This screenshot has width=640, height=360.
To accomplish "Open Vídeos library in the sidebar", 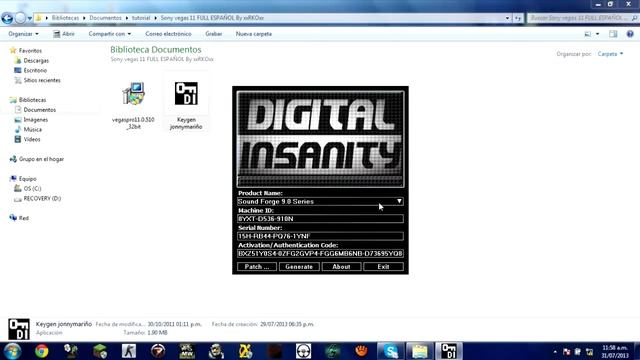I will [x=27, y=139].
